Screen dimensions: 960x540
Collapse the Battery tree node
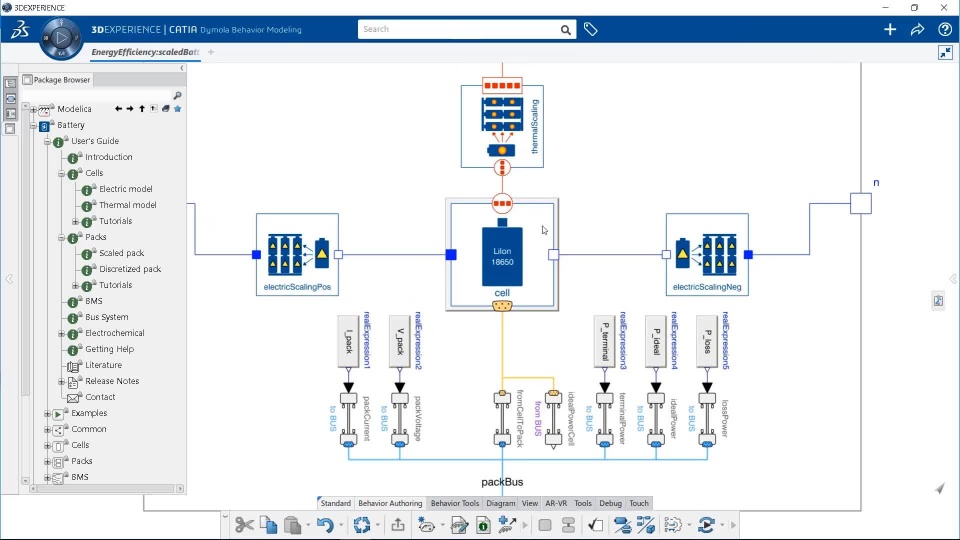click(x=34, y=126)
